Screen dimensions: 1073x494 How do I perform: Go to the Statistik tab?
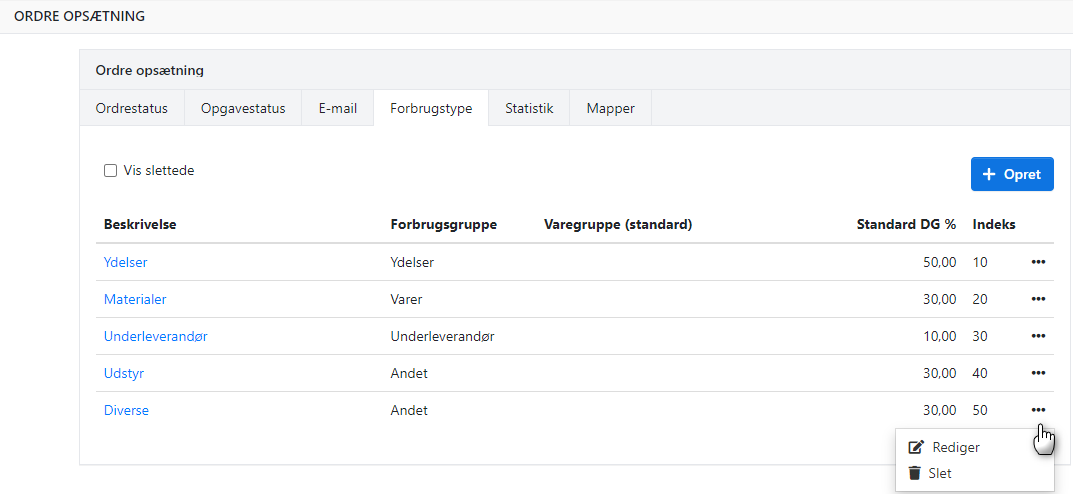tap(529, 108)
